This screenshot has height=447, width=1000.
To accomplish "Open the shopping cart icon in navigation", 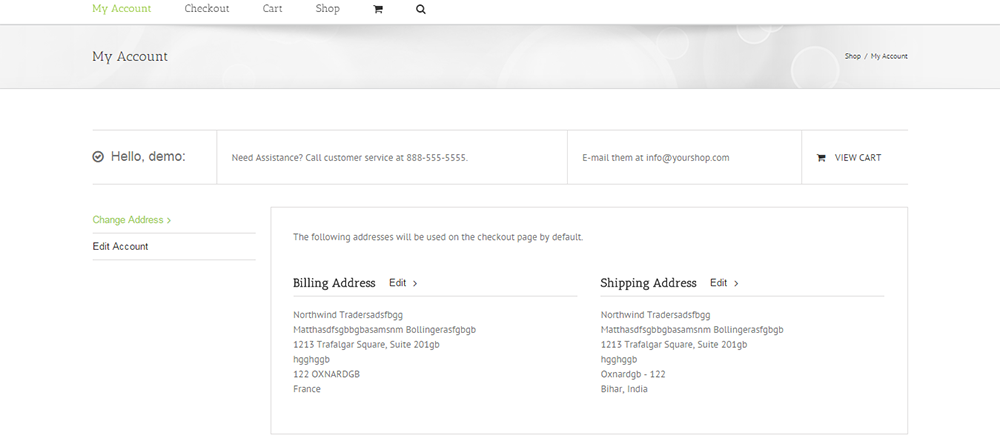I will pos(378,9).
